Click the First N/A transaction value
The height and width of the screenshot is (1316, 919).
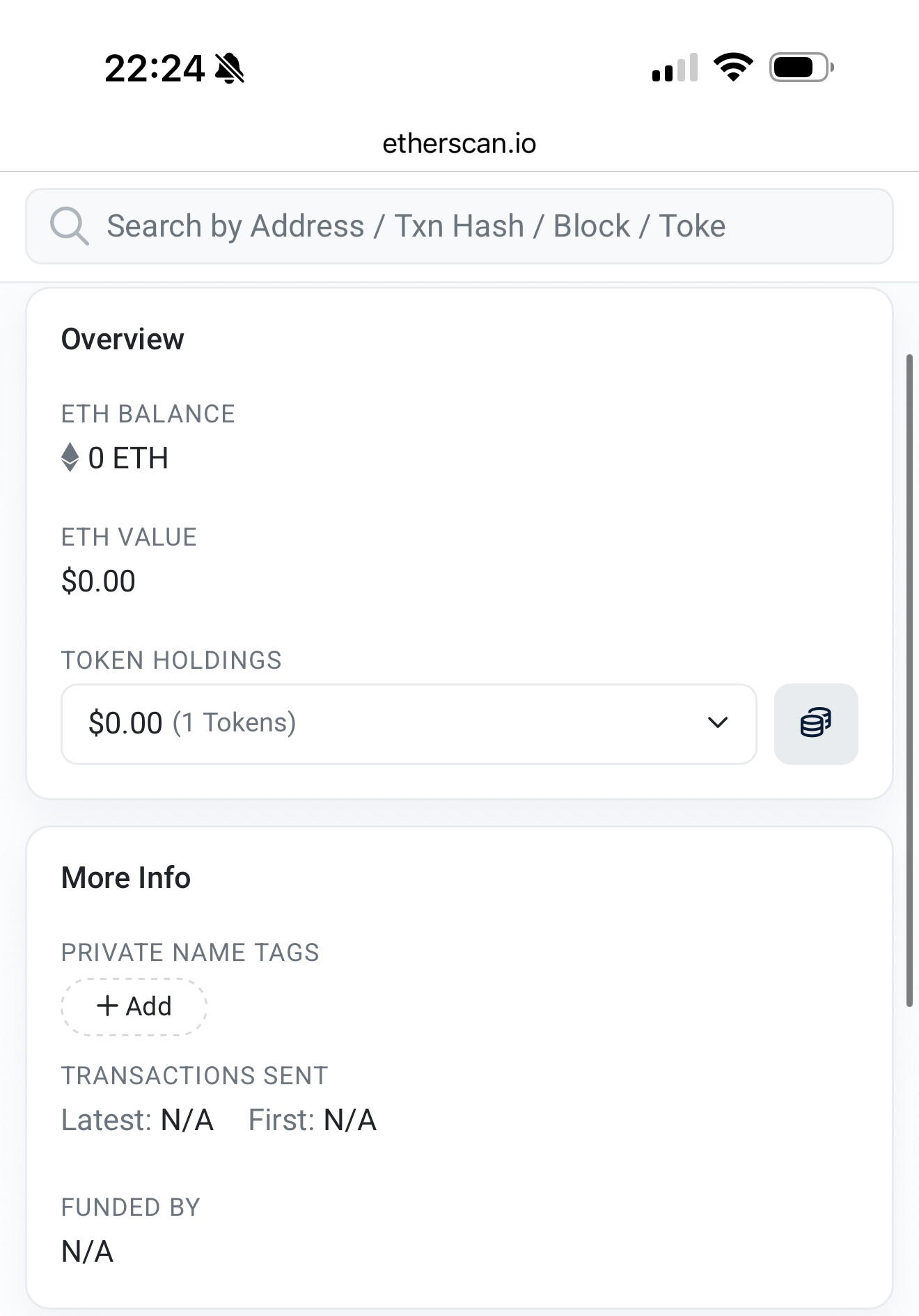[350, 1120]
